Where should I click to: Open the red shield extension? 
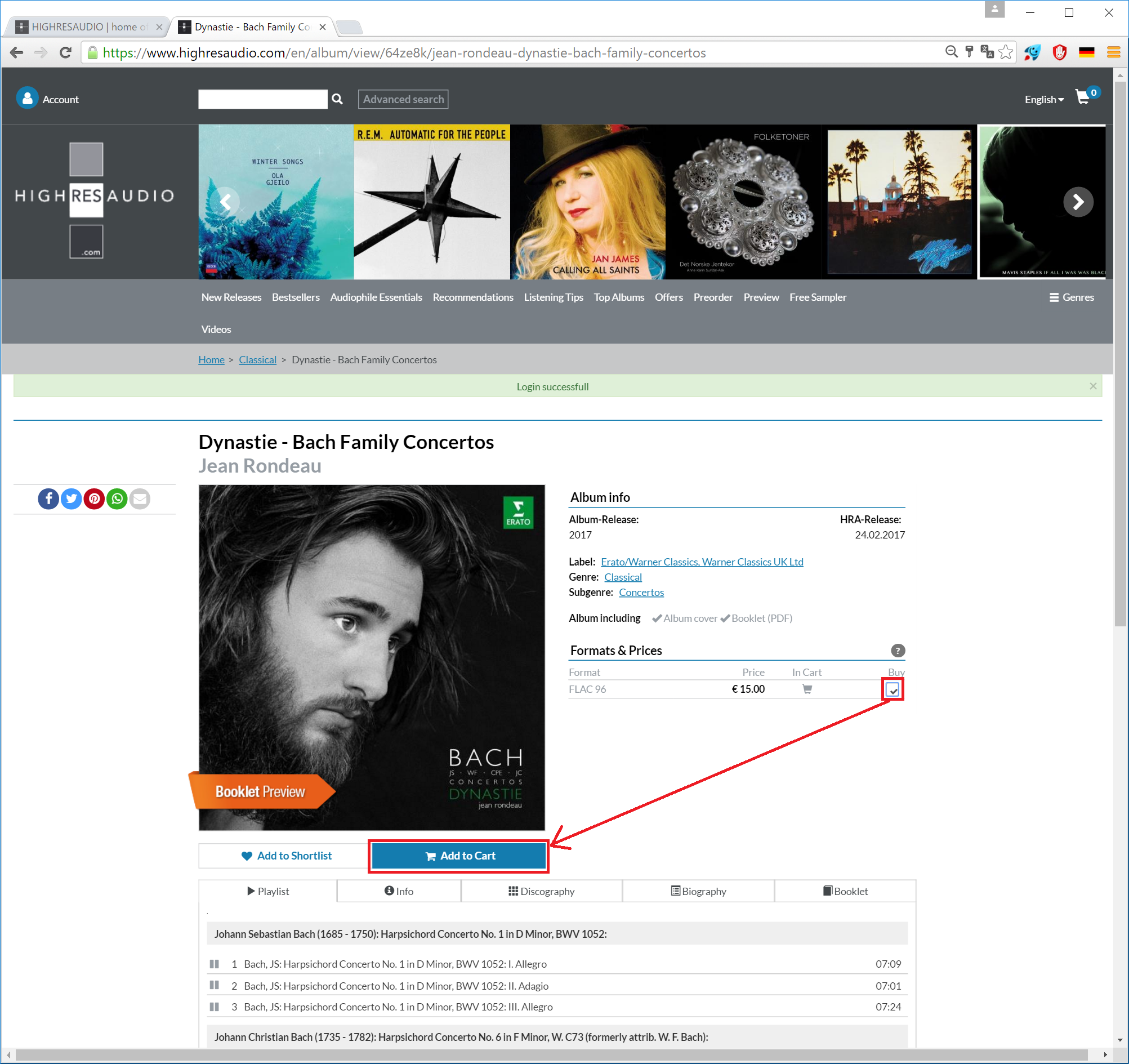tap(1059, 53)
